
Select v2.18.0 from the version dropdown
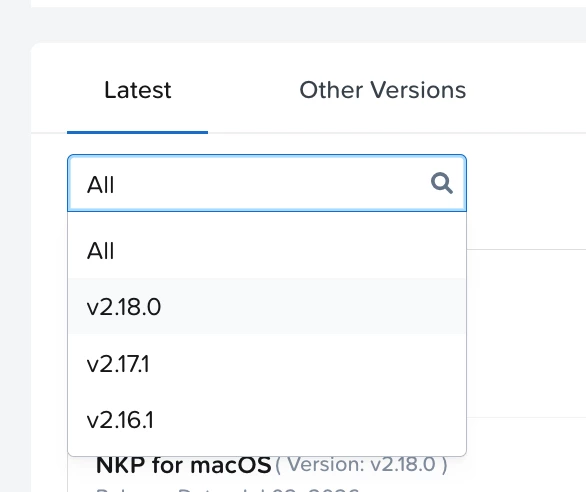[267, 307]
